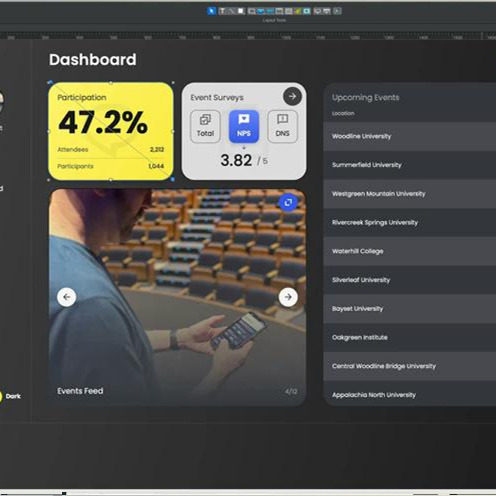The width and height of the screenshot is (496, 496).
Task: Click the Dashboard heading
Action: pos(93,60)
